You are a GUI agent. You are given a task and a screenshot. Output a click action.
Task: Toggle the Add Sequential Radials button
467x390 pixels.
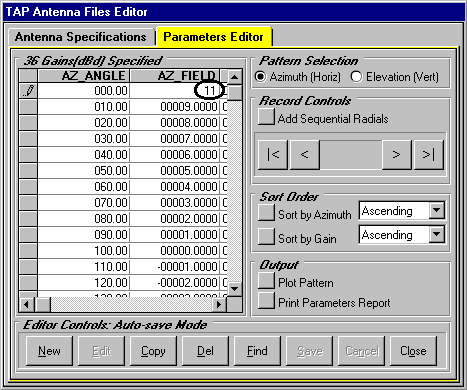[266, 118]
